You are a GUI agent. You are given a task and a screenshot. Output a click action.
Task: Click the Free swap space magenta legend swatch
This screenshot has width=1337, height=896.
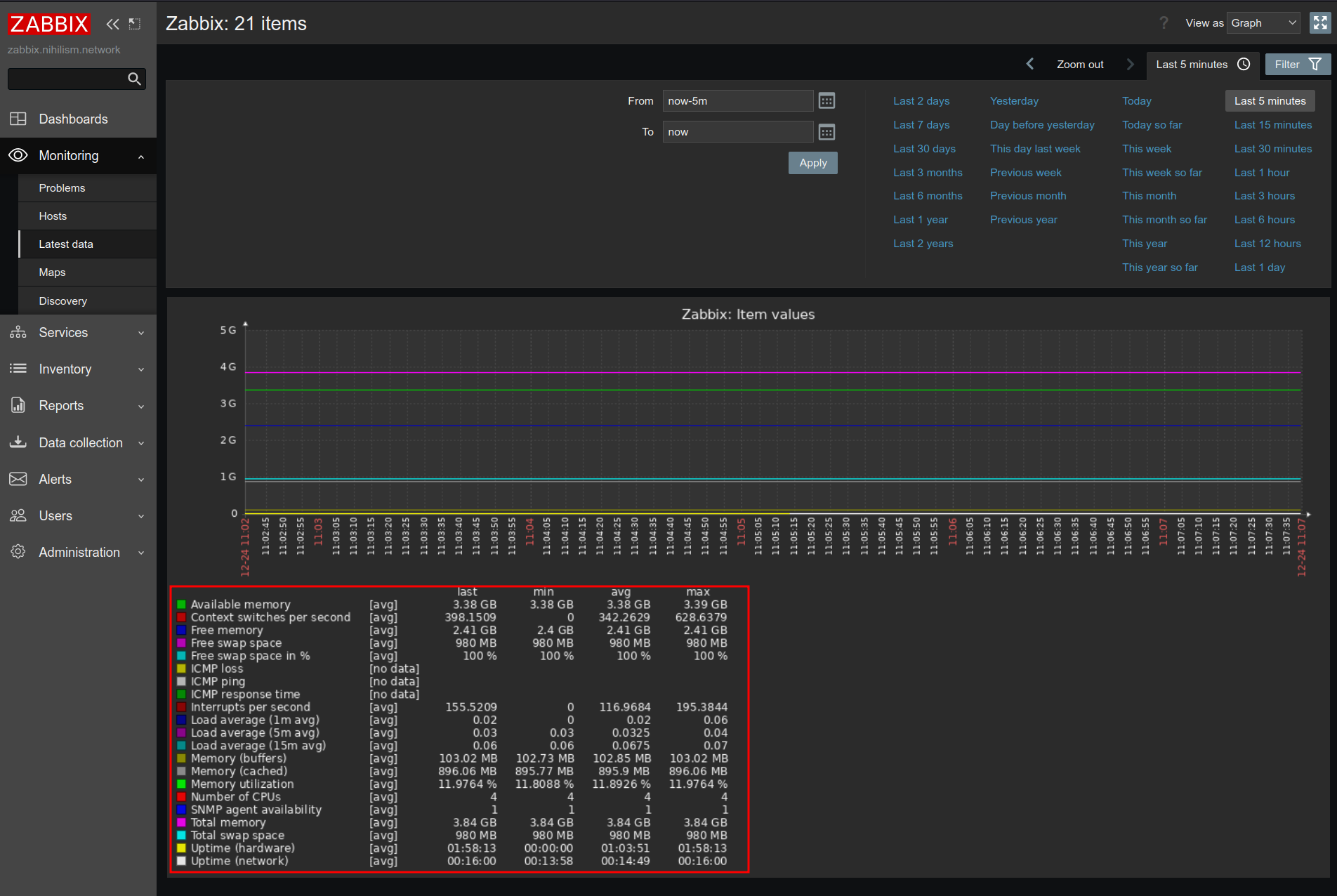pos(181,643)
